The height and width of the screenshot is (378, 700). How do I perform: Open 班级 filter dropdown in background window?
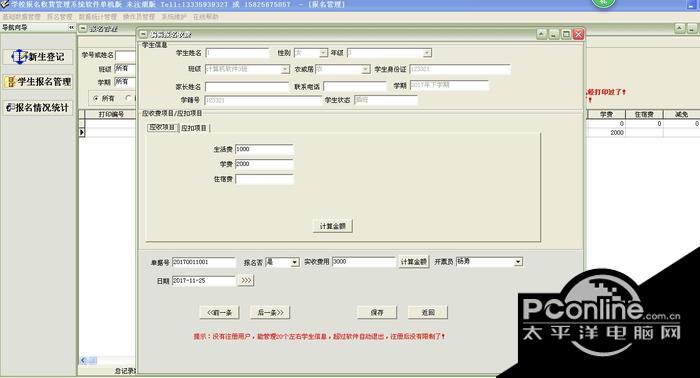(125, 69)
